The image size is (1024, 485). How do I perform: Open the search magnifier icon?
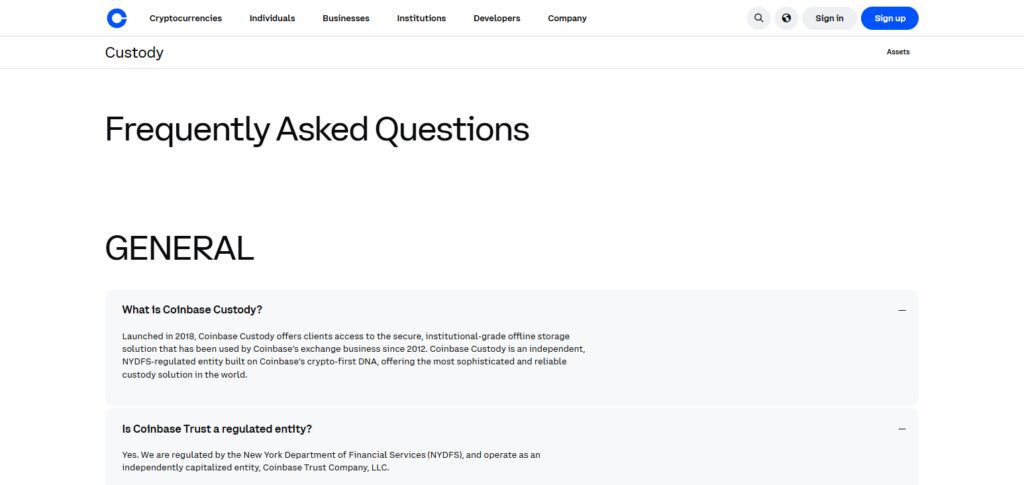(758, 18)
